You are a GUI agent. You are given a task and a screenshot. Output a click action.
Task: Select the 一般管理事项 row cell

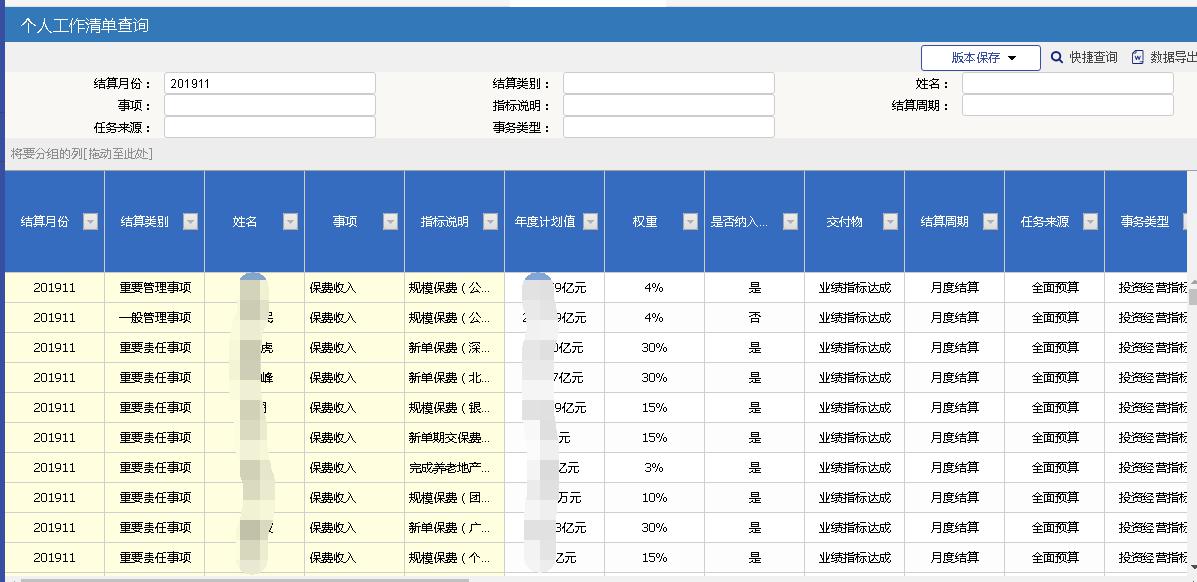point(154,318)
